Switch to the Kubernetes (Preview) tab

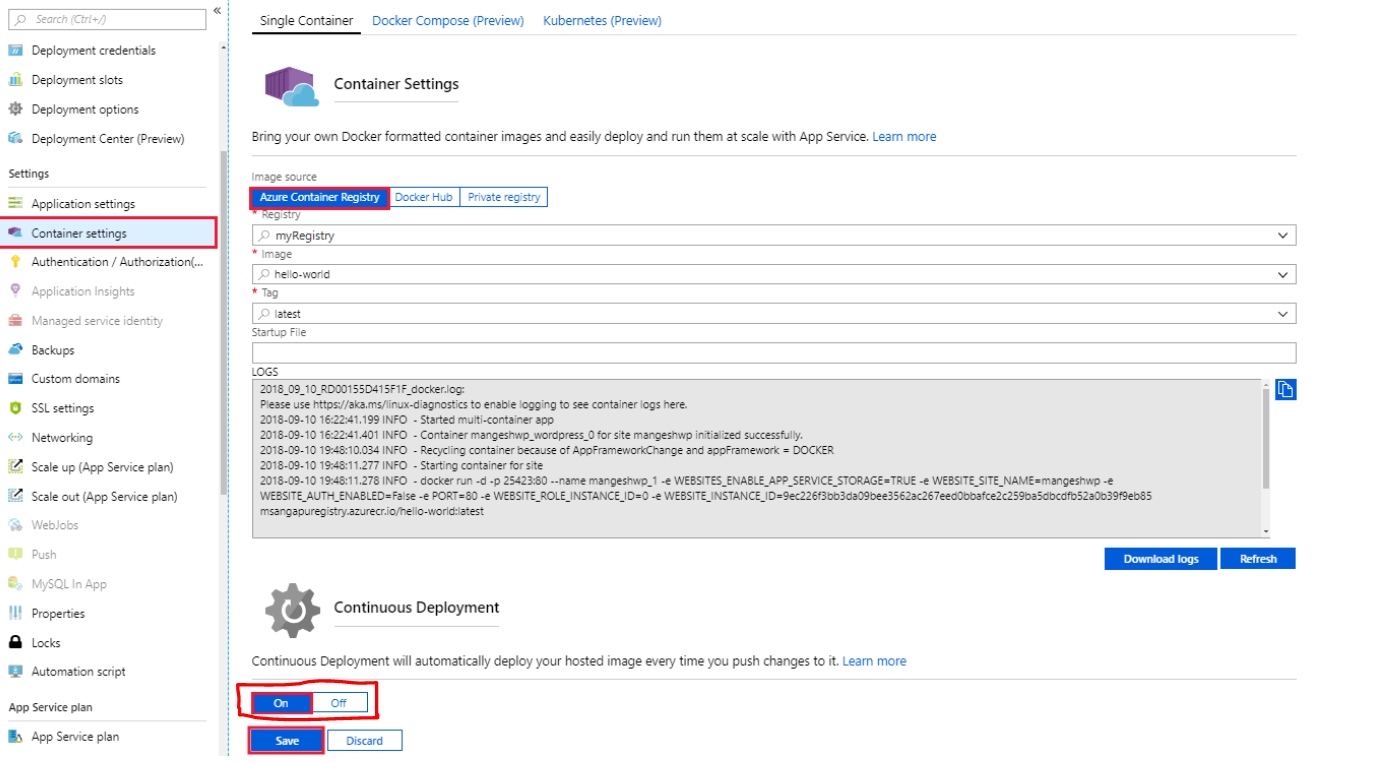tap(602, 21)
